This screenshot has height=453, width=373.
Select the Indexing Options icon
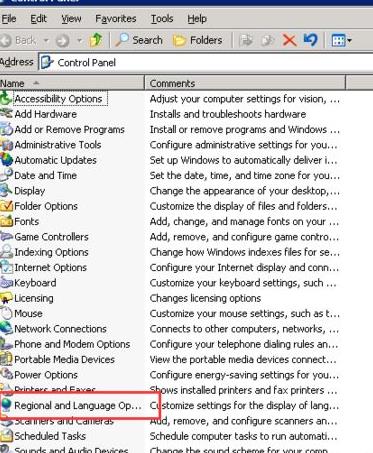[6, 252]
